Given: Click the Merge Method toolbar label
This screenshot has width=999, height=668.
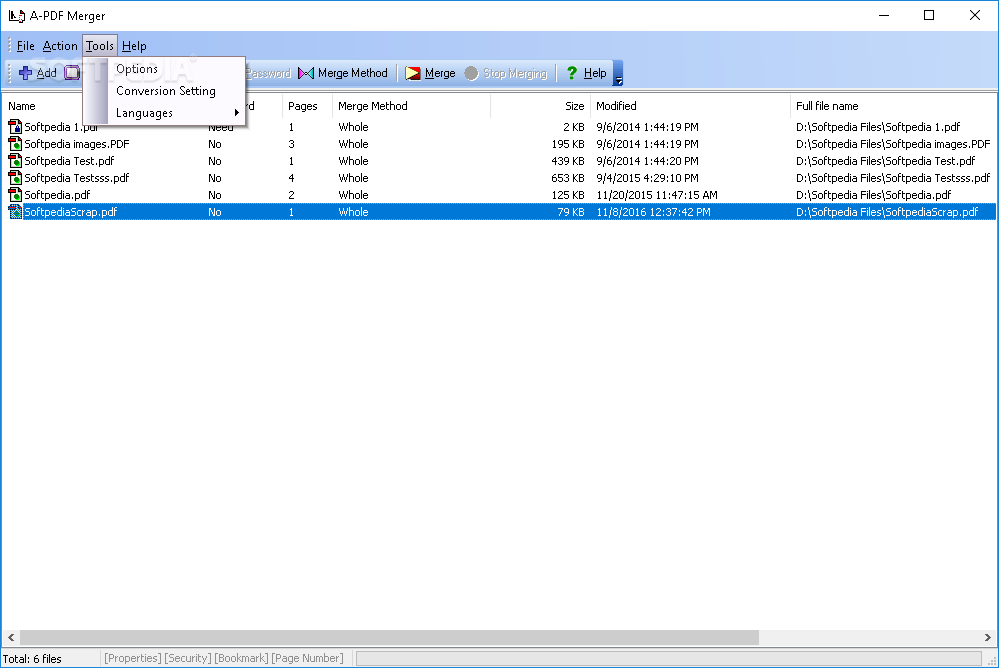Looking at the screenshot, I should coord(352,73).
